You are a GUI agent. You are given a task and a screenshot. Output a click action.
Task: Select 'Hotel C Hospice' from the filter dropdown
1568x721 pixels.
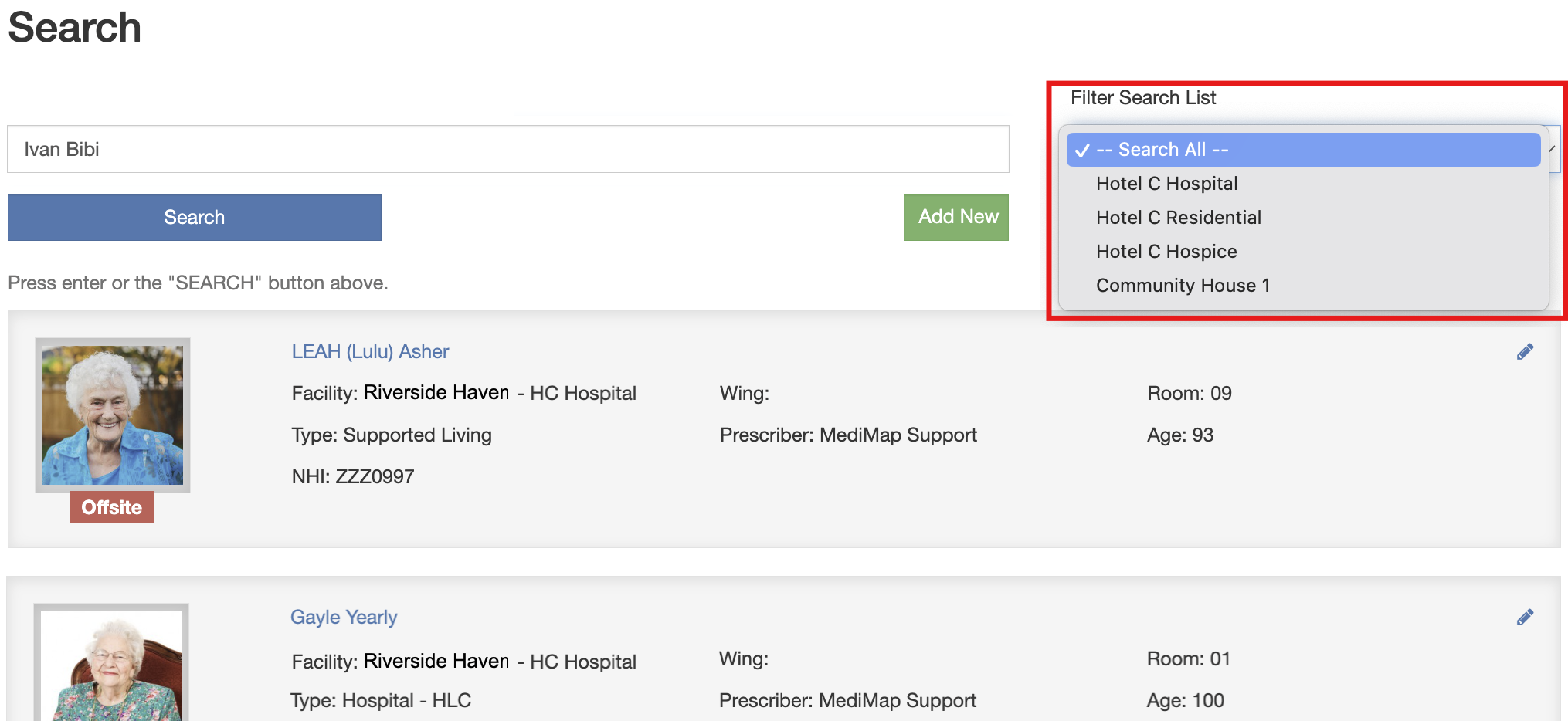point(1166,251)
